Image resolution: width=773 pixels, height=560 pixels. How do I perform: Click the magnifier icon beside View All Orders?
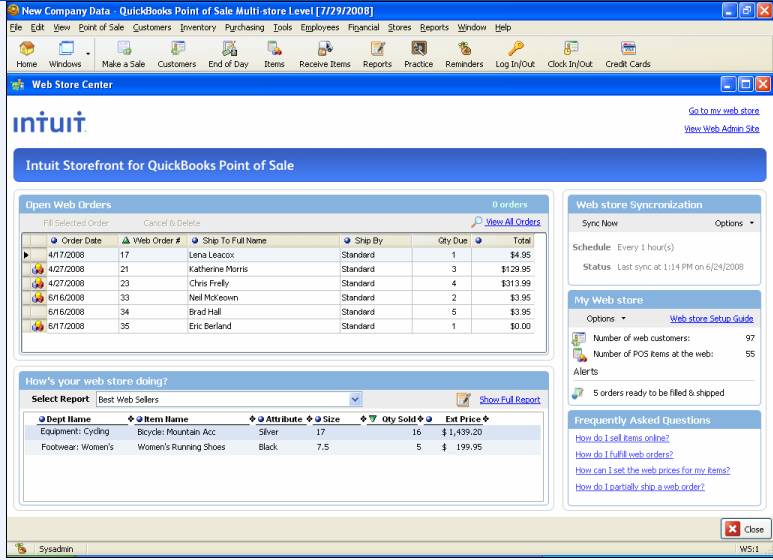[x=476, y=222]
